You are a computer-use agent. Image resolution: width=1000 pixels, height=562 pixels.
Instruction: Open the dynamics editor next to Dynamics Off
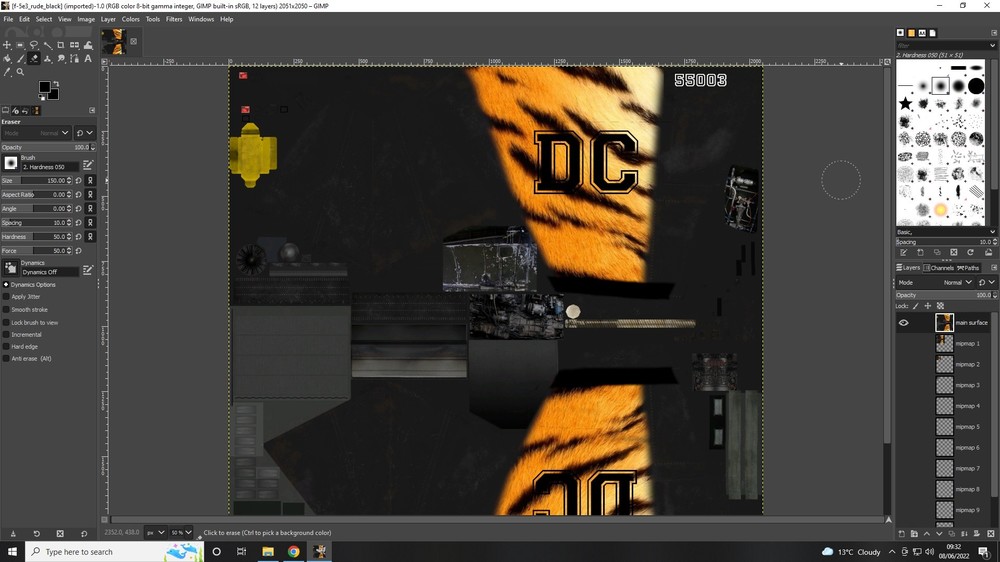88,270
